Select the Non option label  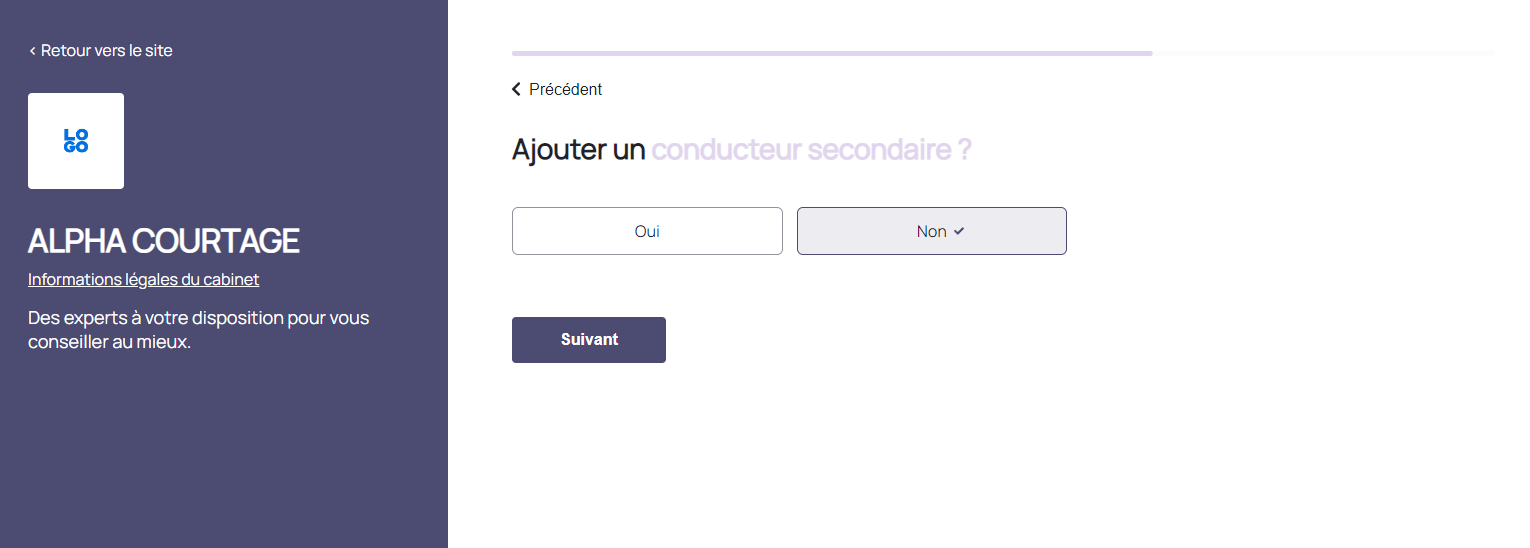[930, 231]
